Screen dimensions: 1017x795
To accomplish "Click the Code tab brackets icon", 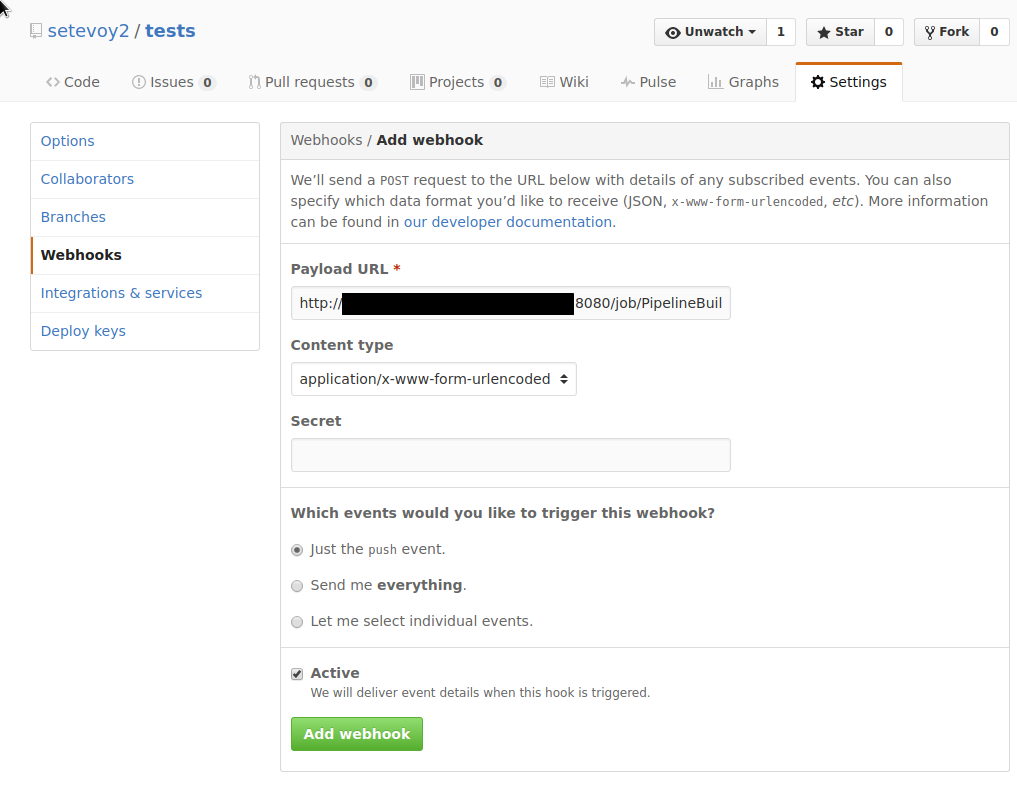I will tap(53, 82).
